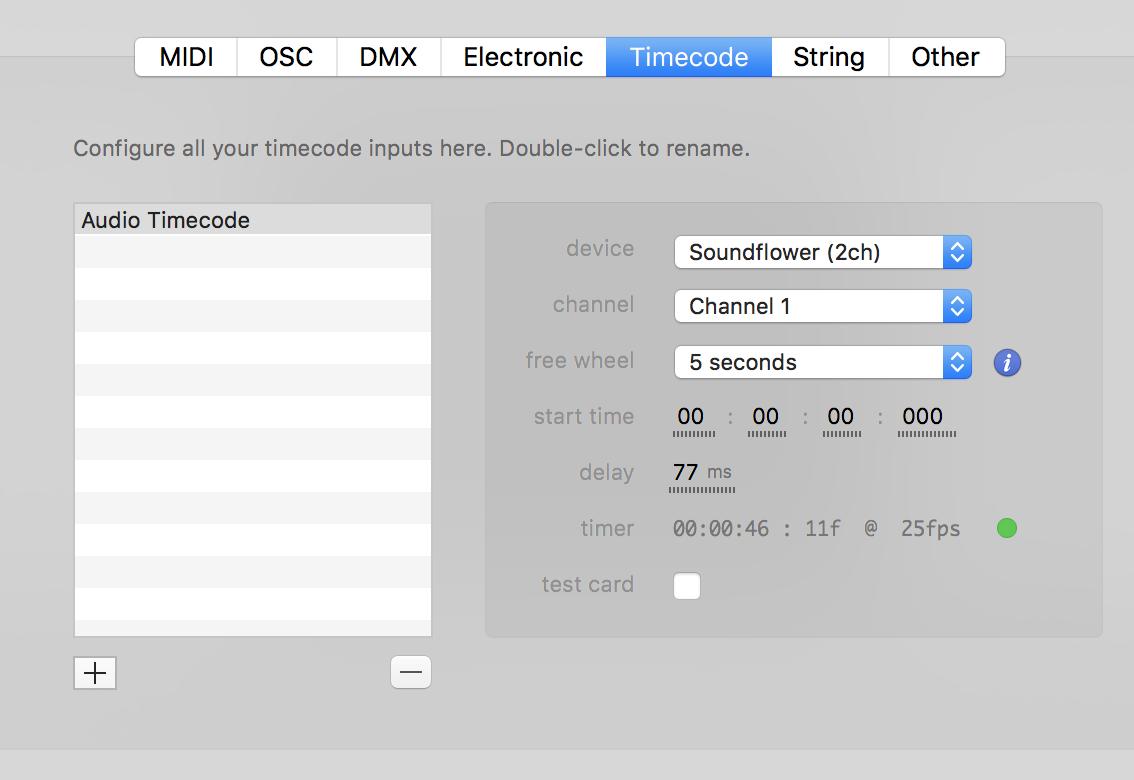Click the start time minutes field

coord(766,417)
